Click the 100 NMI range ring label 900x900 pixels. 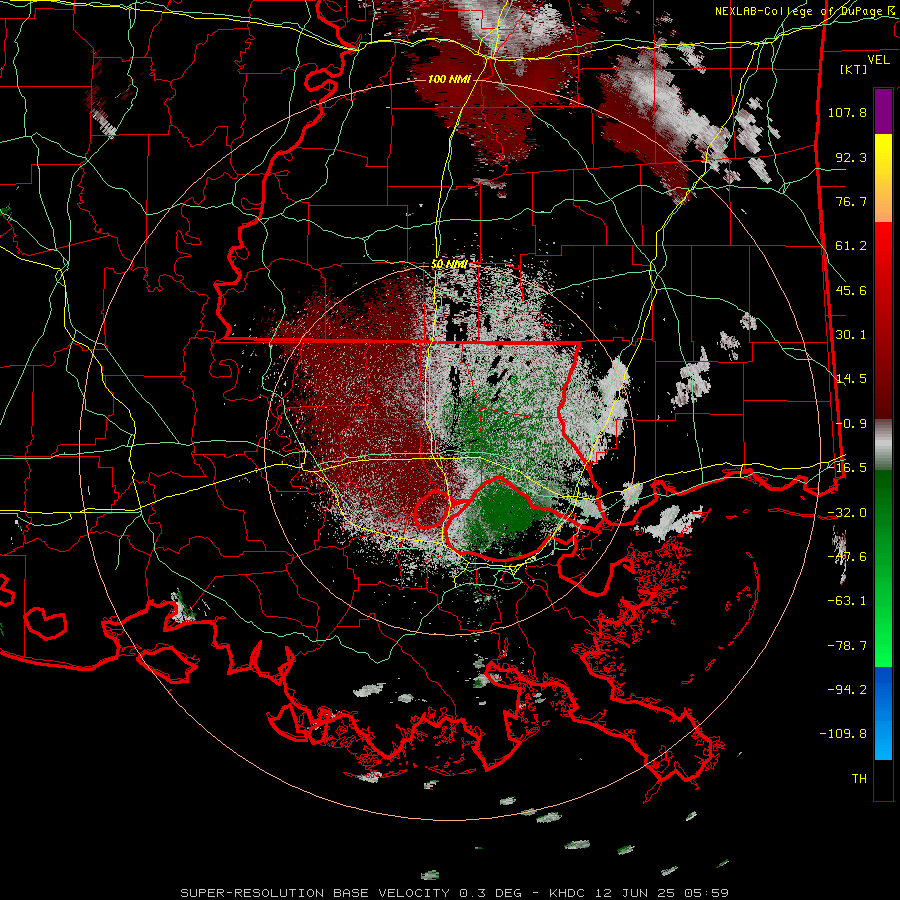[x=449, y=79]
